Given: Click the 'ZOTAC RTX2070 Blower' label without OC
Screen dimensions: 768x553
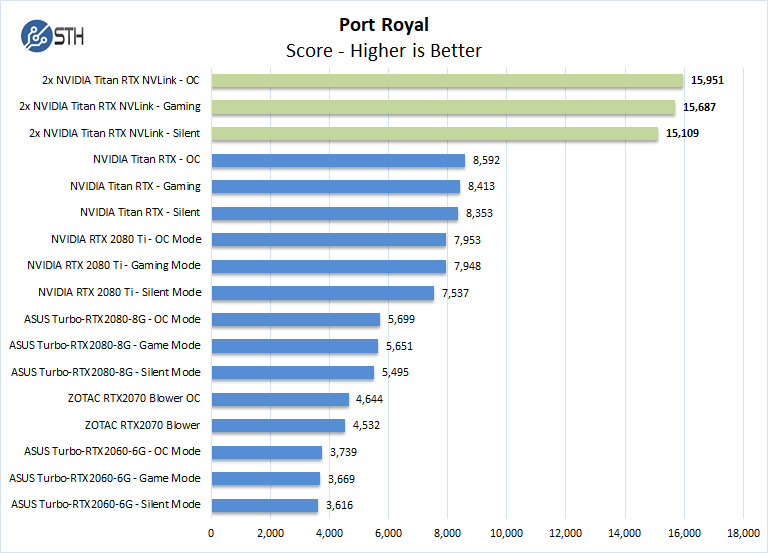Looking at the screenshot, I should 143,425.
